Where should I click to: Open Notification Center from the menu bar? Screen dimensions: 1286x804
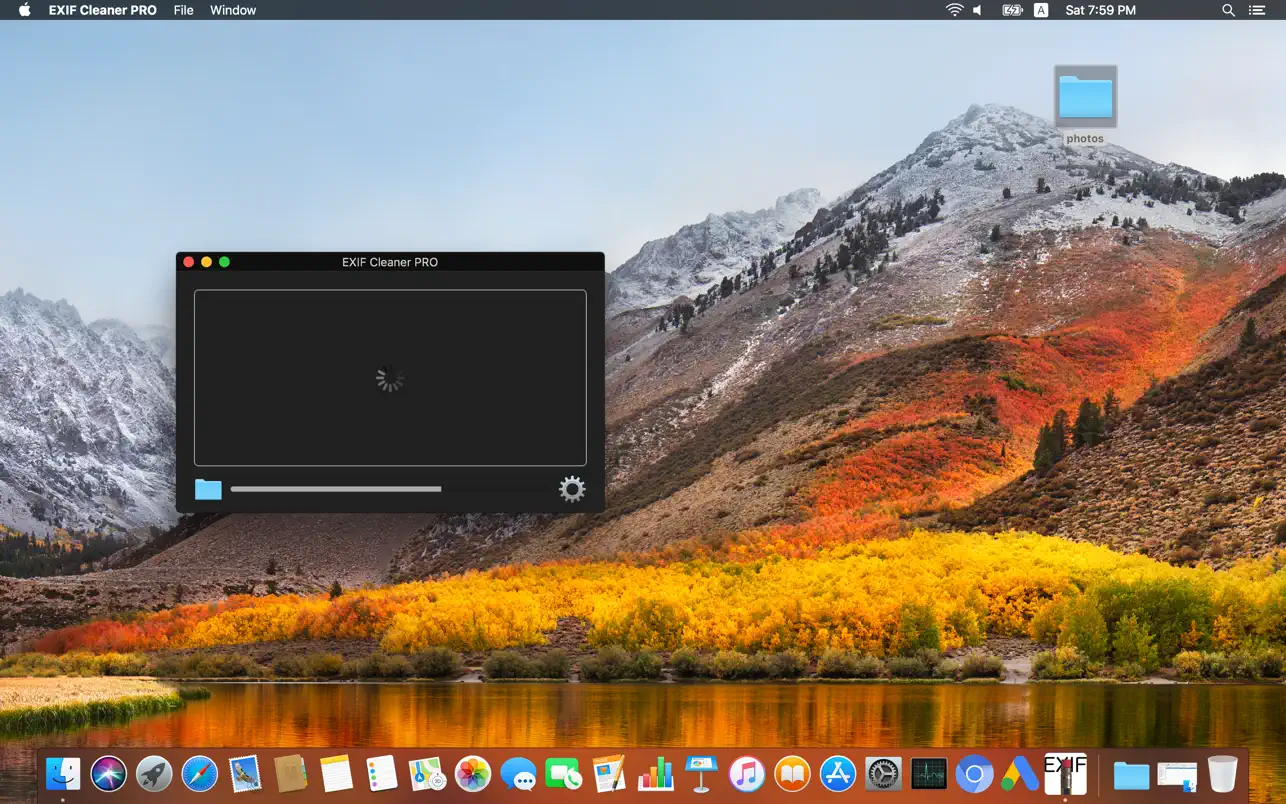(1256, 10)
